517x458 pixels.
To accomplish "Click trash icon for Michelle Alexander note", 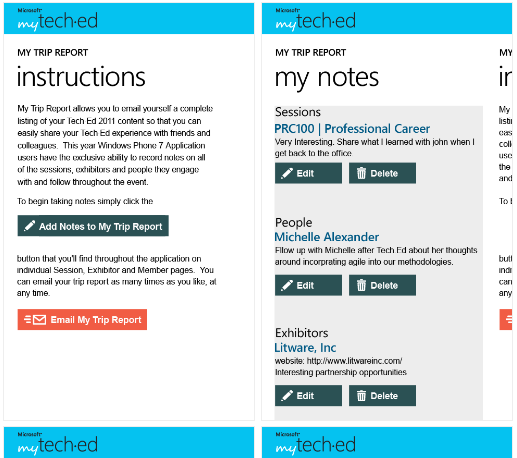I will [x=361, y=285].
